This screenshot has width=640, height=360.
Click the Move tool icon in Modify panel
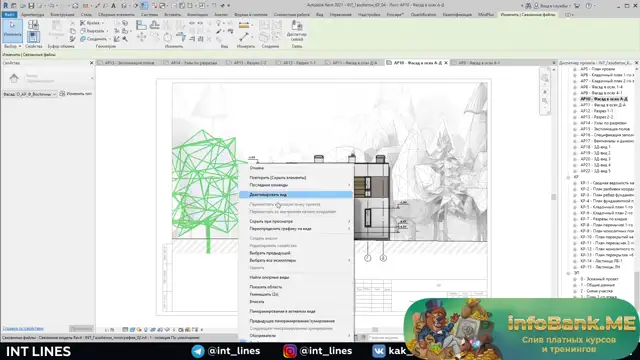click(142, 37)
